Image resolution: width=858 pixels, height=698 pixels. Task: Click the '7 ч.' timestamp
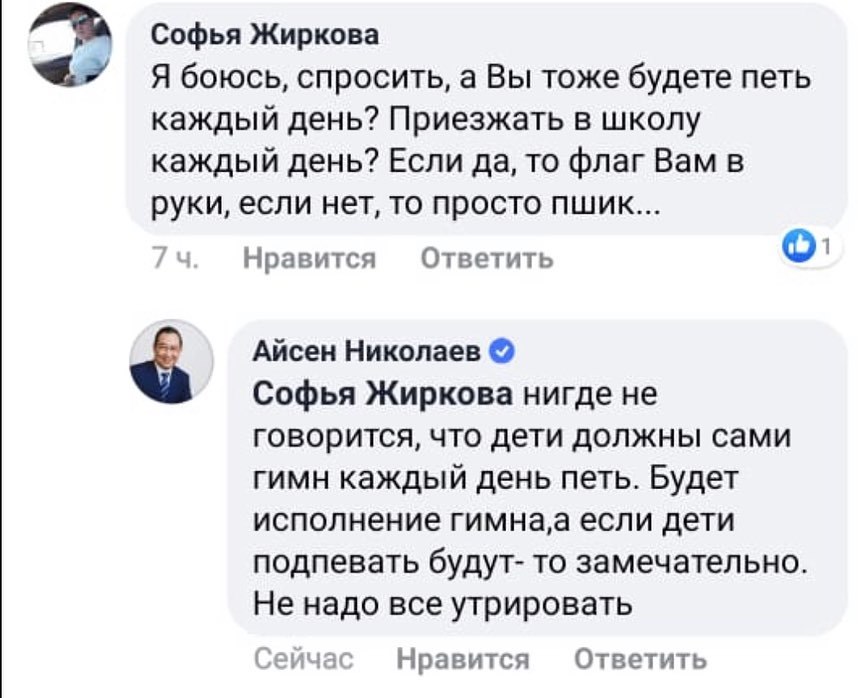(x=173, y=259)
